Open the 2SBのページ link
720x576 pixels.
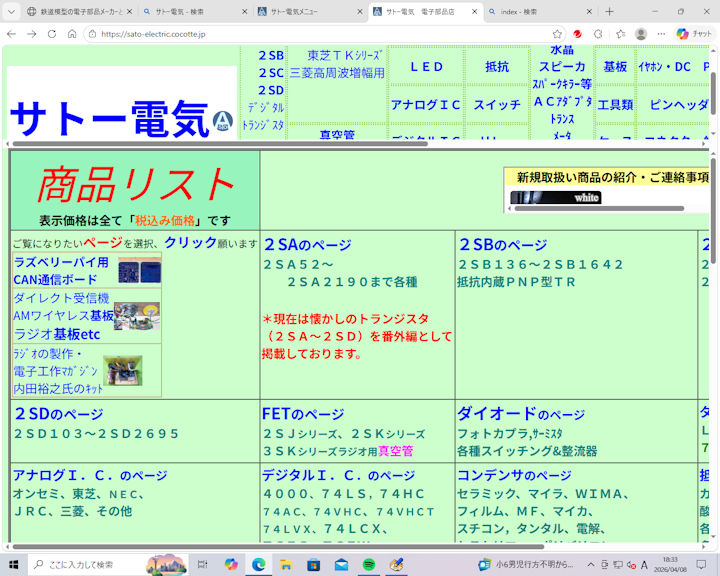coord(503,245)
